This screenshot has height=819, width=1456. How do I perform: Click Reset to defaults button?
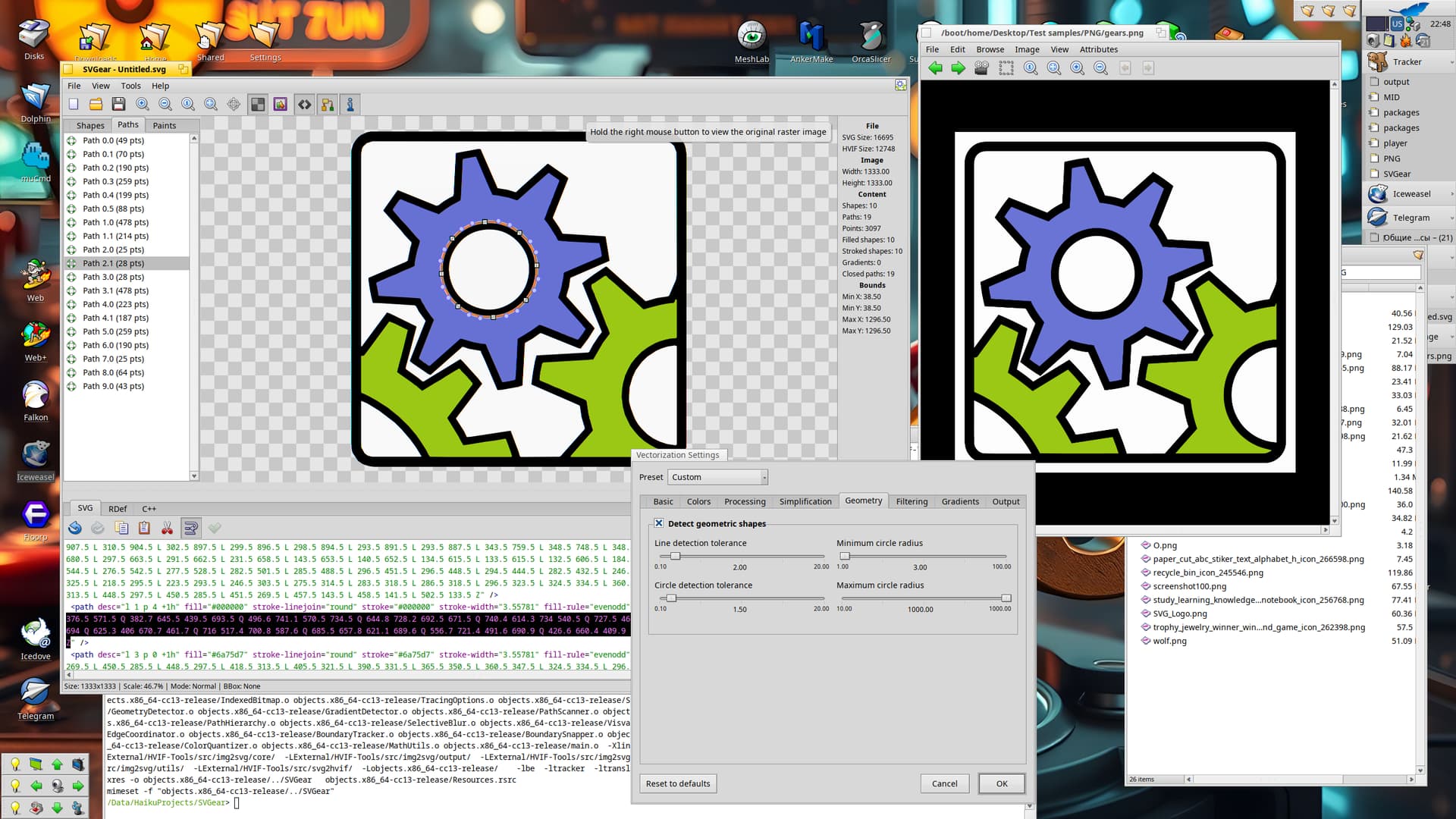coord(678,783)
